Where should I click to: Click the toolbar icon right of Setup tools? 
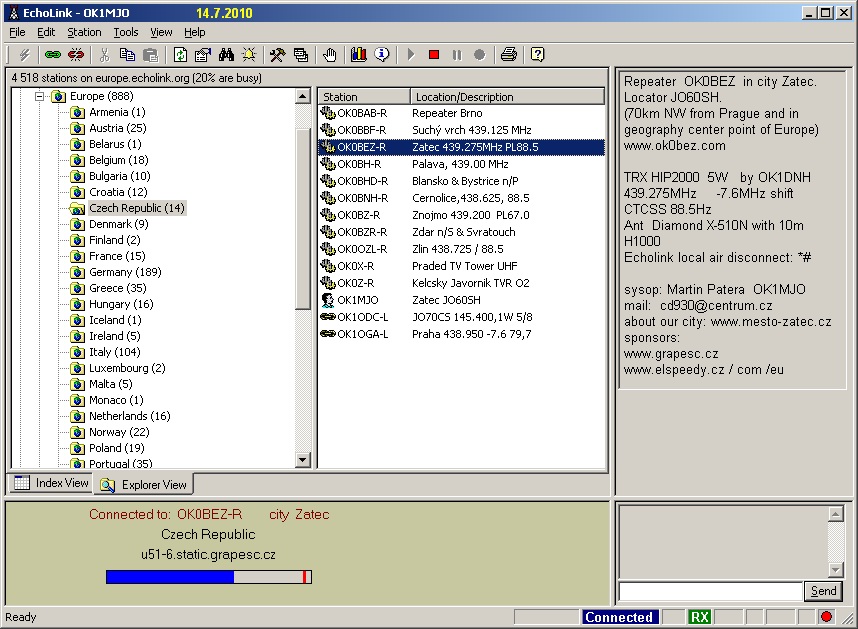[301, 55]
